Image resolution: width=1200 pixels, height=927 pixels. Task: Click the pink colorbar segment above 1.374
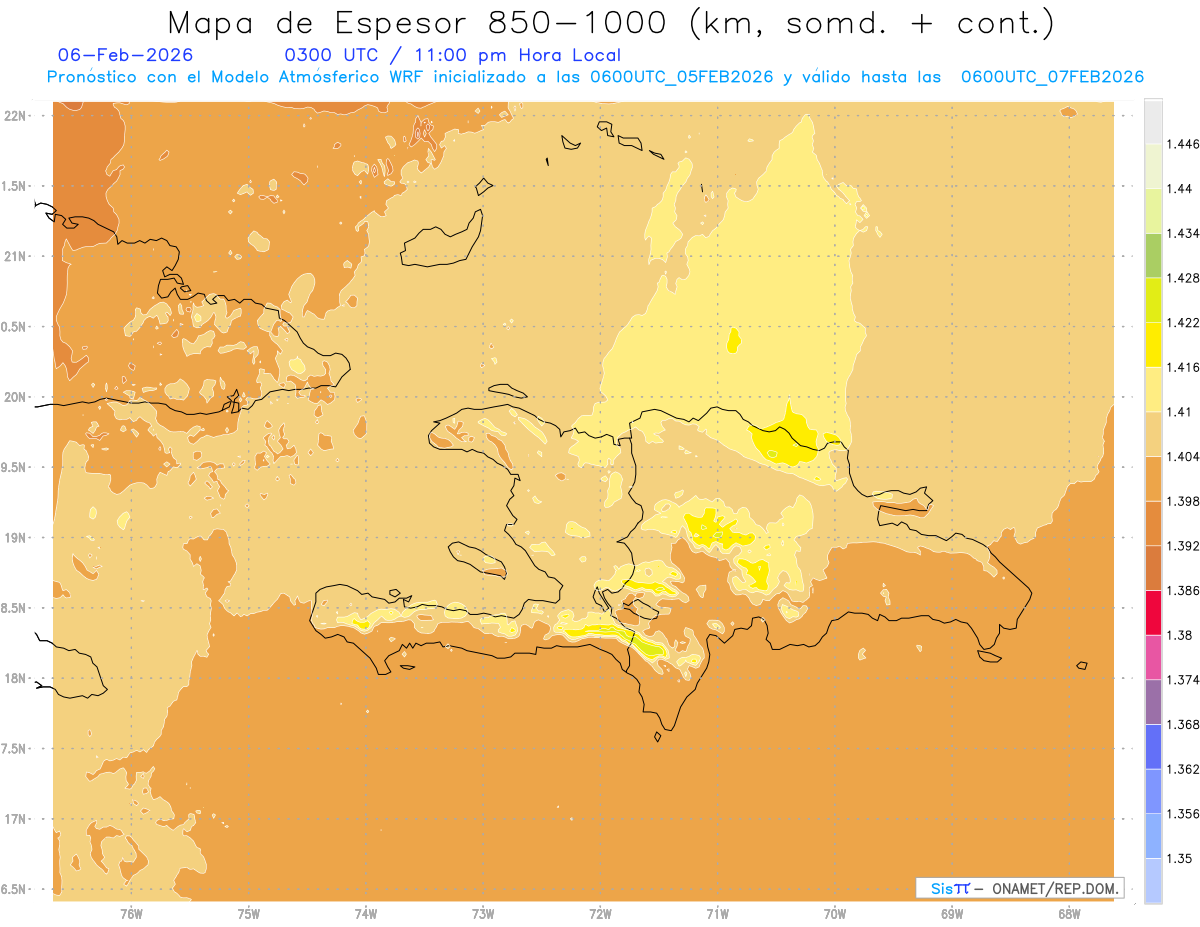tap(1153, 657)
